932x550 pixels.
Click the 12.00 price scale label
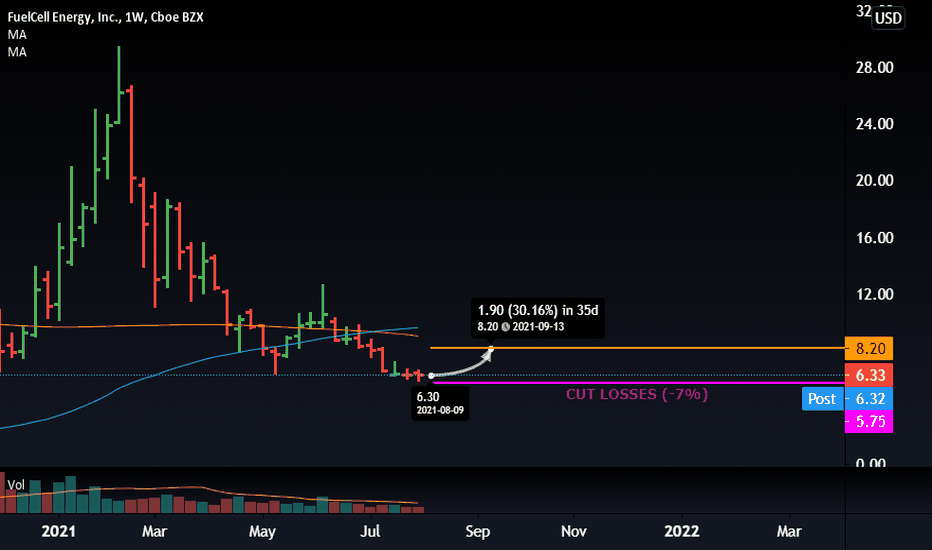click(874, 294)
